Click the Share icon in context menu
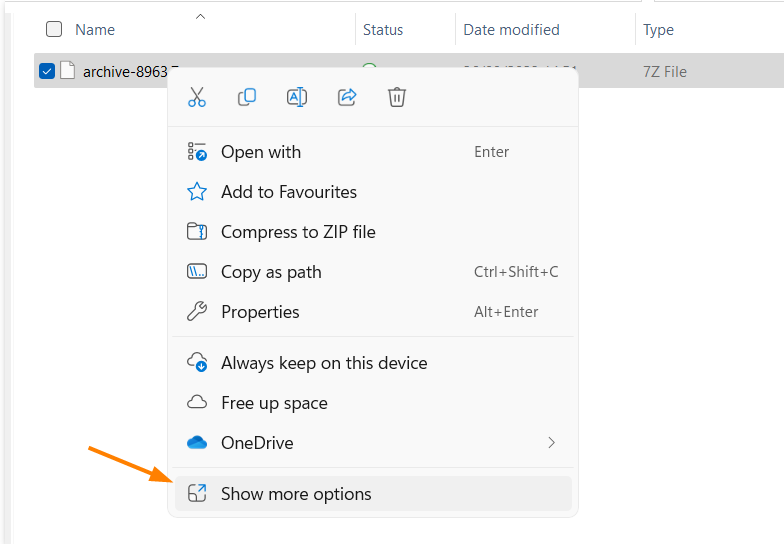 [x=347, y=97]
